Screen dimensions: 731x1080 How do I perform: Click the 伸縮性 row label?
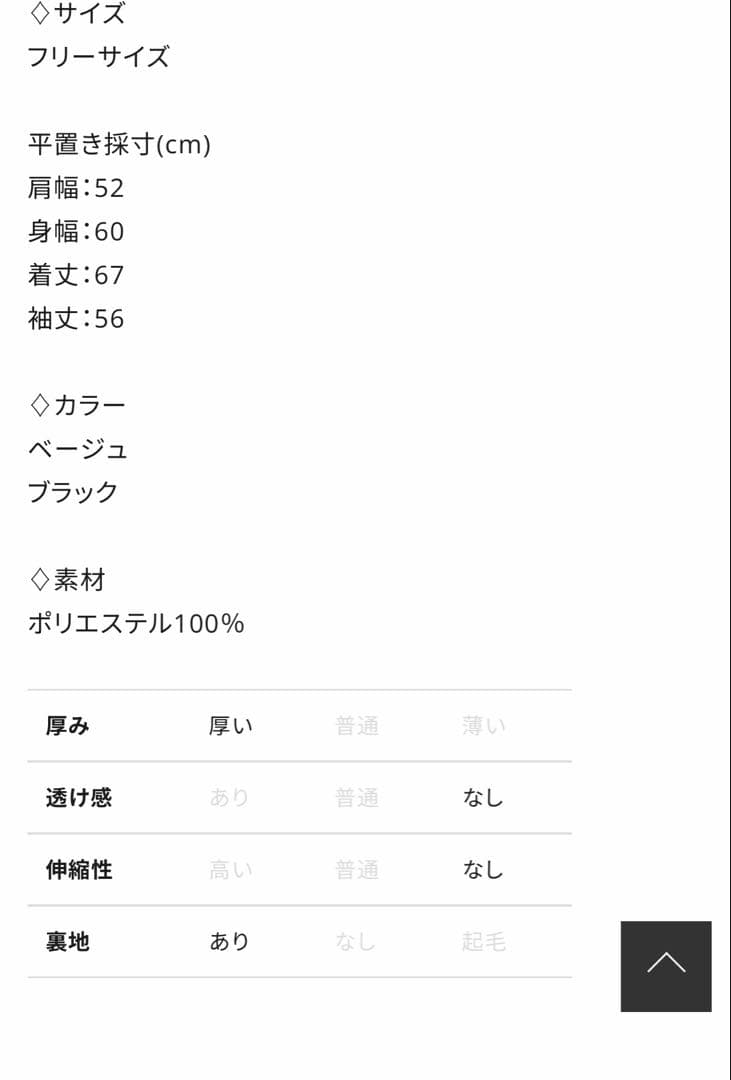[79, 870]
